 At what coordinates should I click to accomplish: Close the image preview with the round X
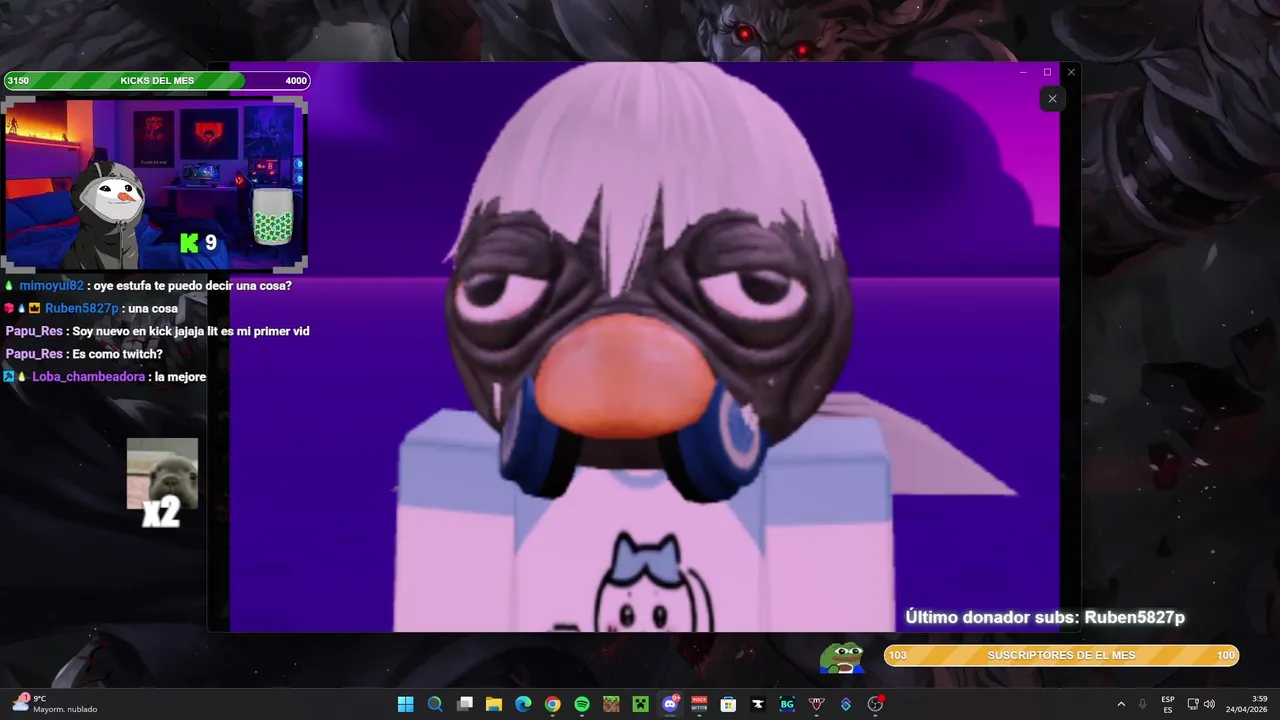tap(1052, 98)
